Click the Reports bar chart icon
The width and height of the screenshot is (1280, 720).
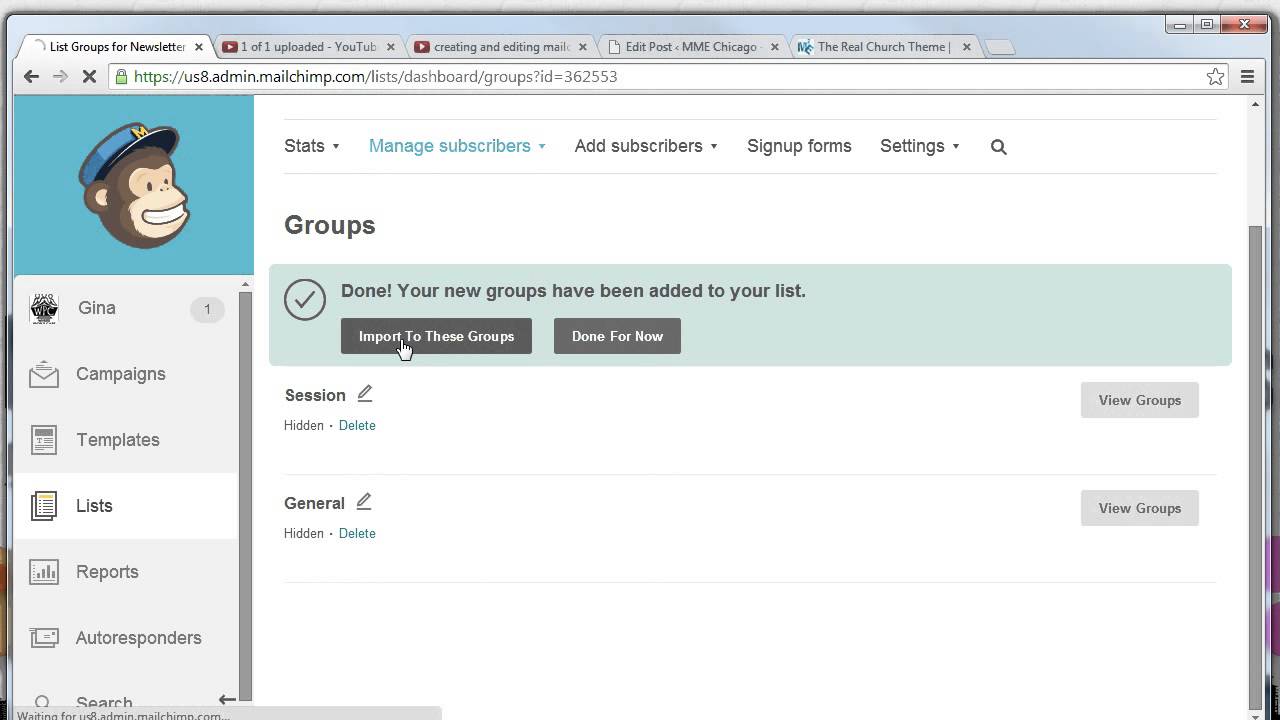point(44,572)
